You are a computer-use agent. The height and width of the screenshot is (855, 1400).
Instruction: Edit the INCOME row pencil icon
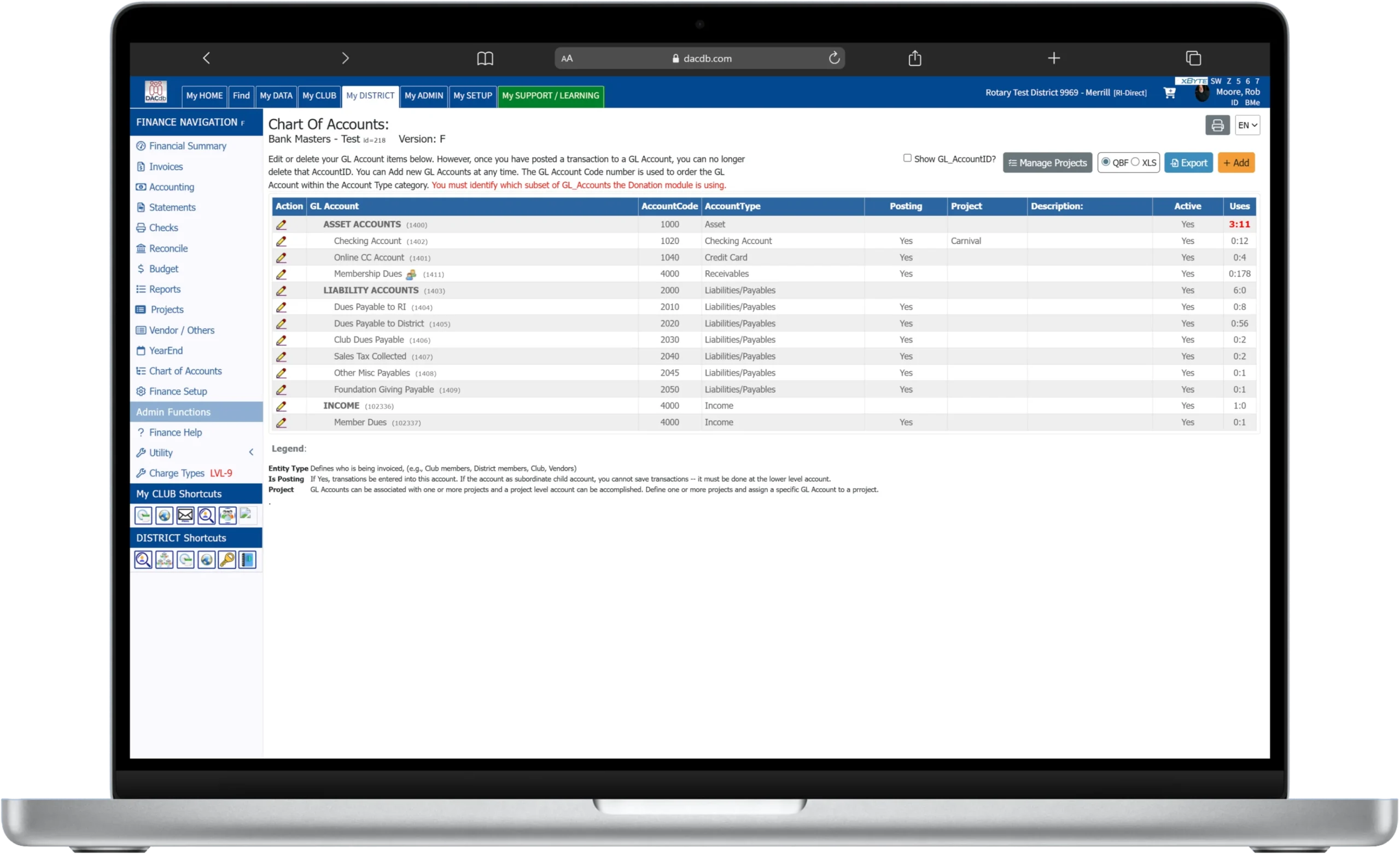point(281,406)
